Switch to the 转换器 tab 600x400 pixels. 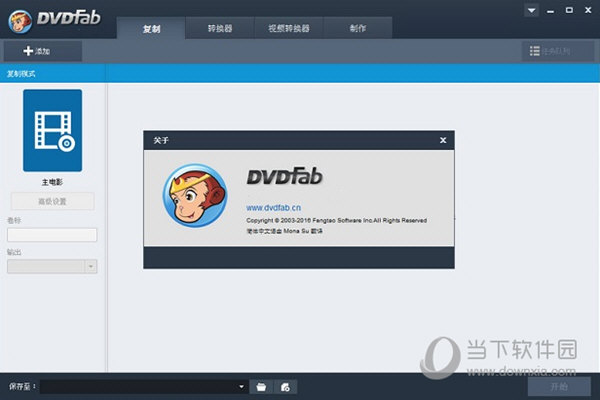(220, 28)
